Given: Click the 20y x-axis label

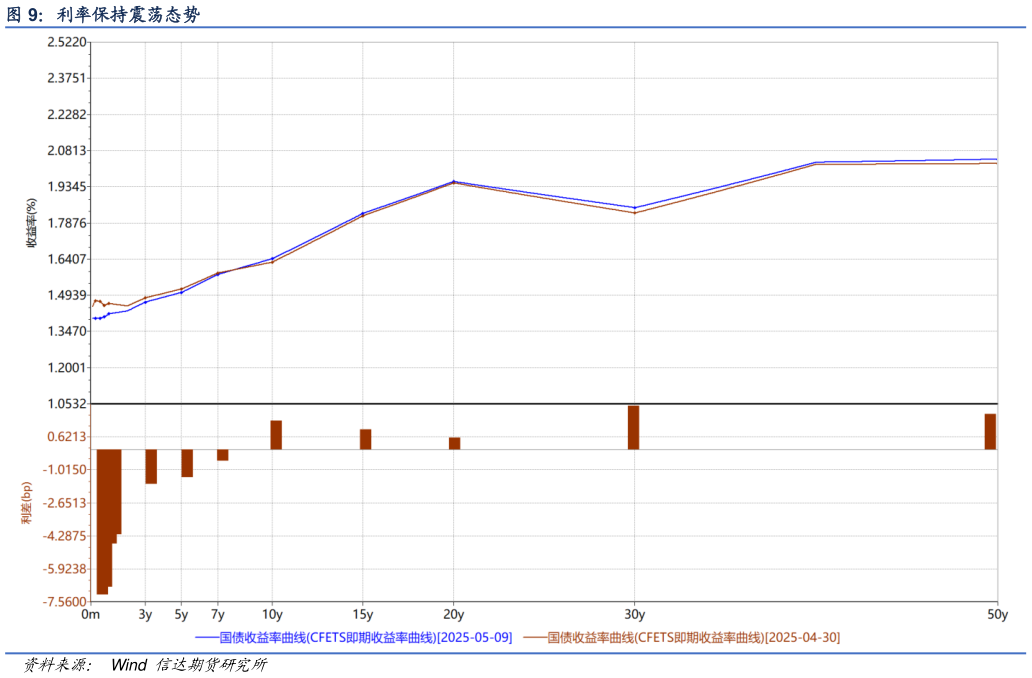Looking at the screenshot, I should (x=453, y=614).
